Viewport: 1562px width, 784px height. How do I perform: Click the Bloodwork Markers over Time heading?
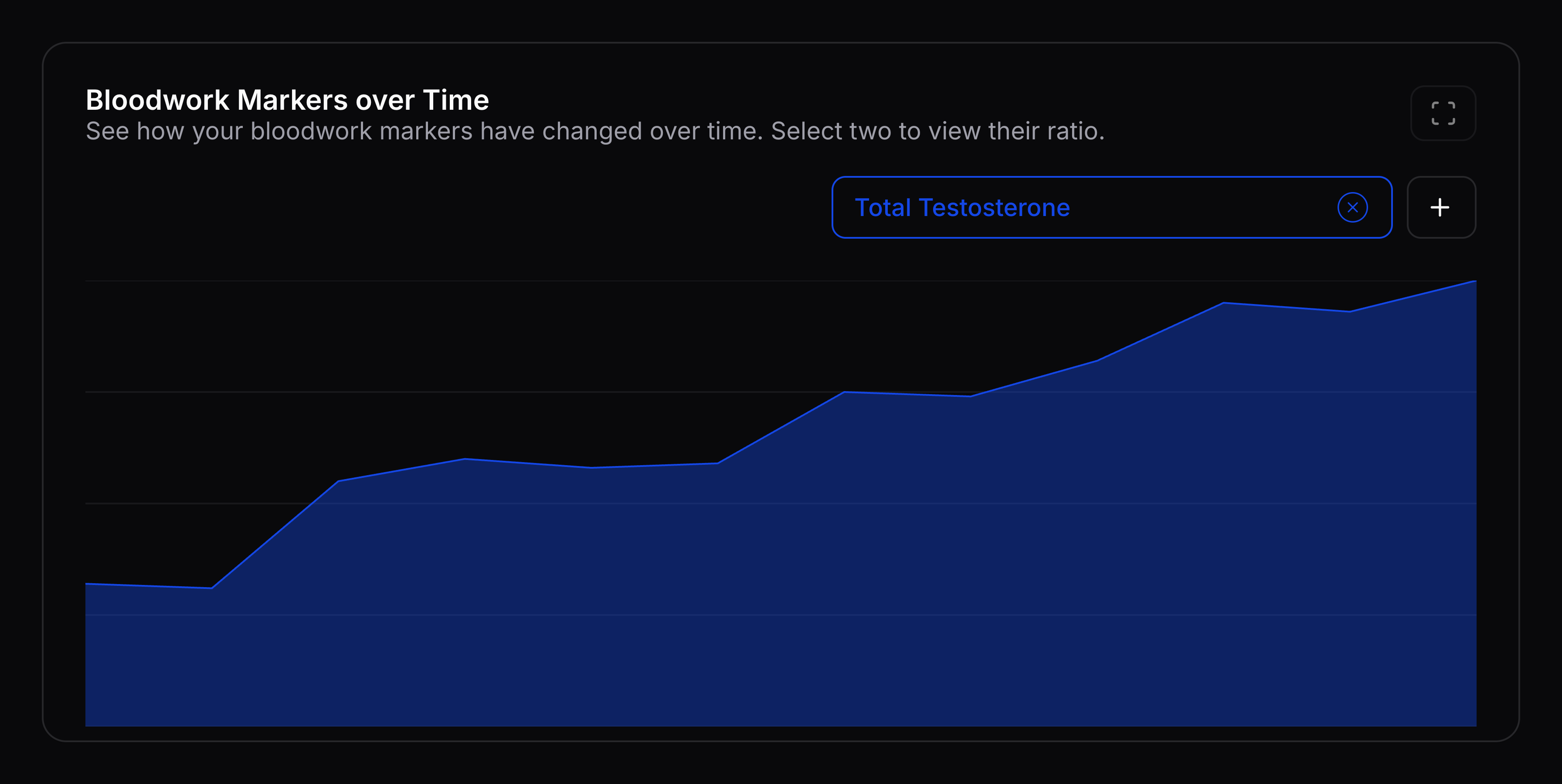[x=287, y=100]
